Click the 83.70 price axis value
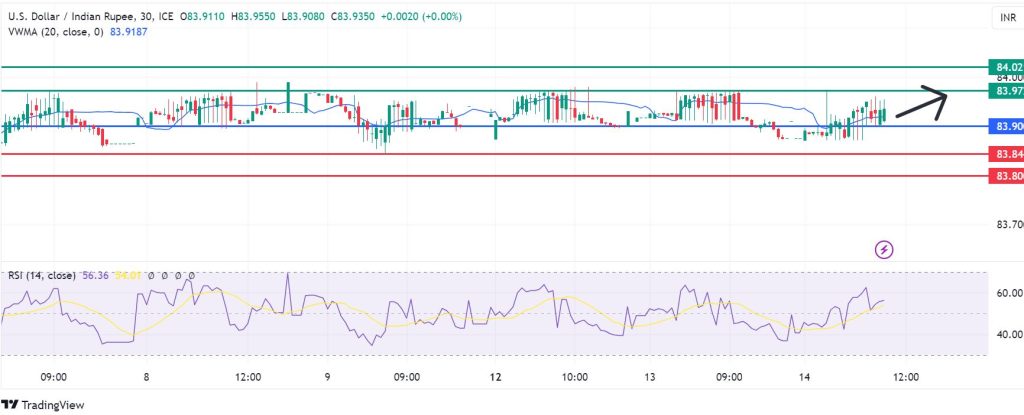The image size is (1024, 415). (1010, 225)
